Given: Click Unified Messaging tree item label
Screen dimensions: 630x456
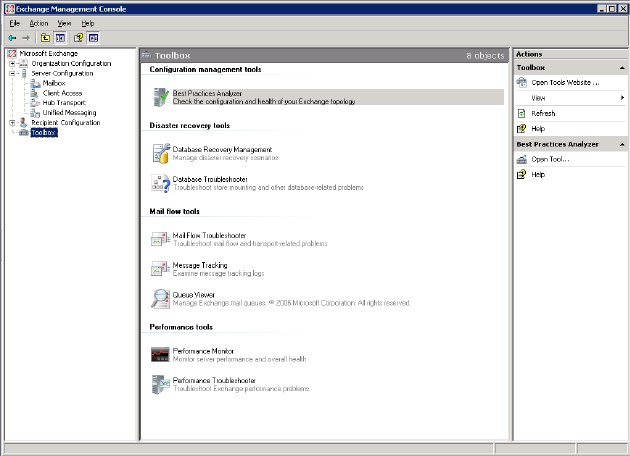Looking at the screenshot, I should (x=70, y=113).
